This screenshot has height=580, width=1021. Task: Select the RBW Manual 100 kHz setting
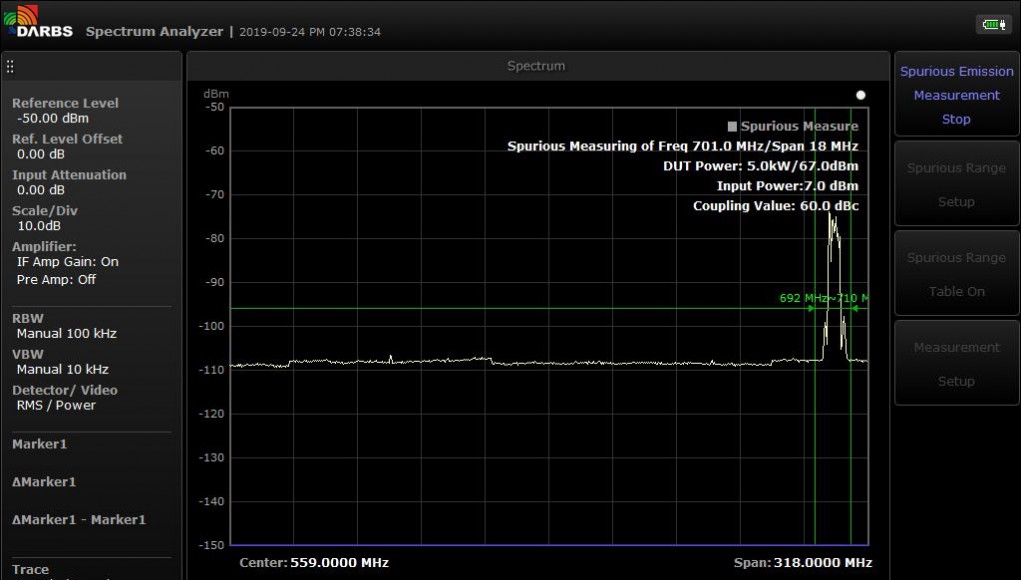click(x=64, y=326)
